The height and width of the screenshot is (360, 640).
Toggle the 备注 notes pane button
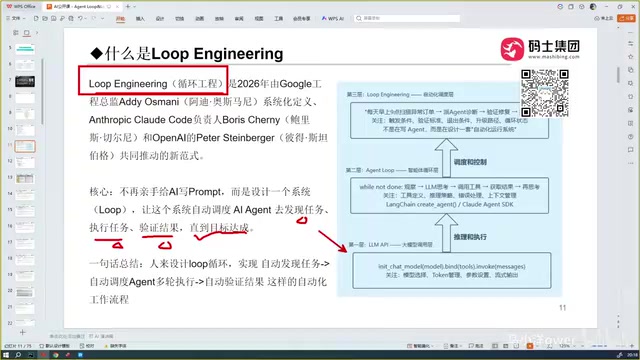(x=453, y=346)
